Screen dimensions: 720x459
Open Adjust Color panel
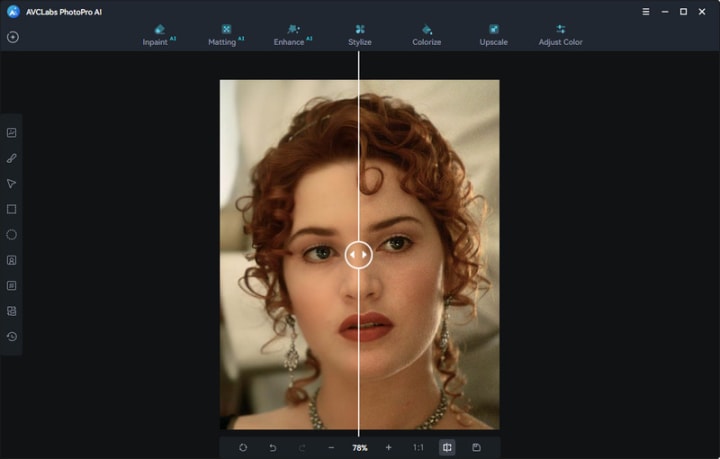[560, 35]
